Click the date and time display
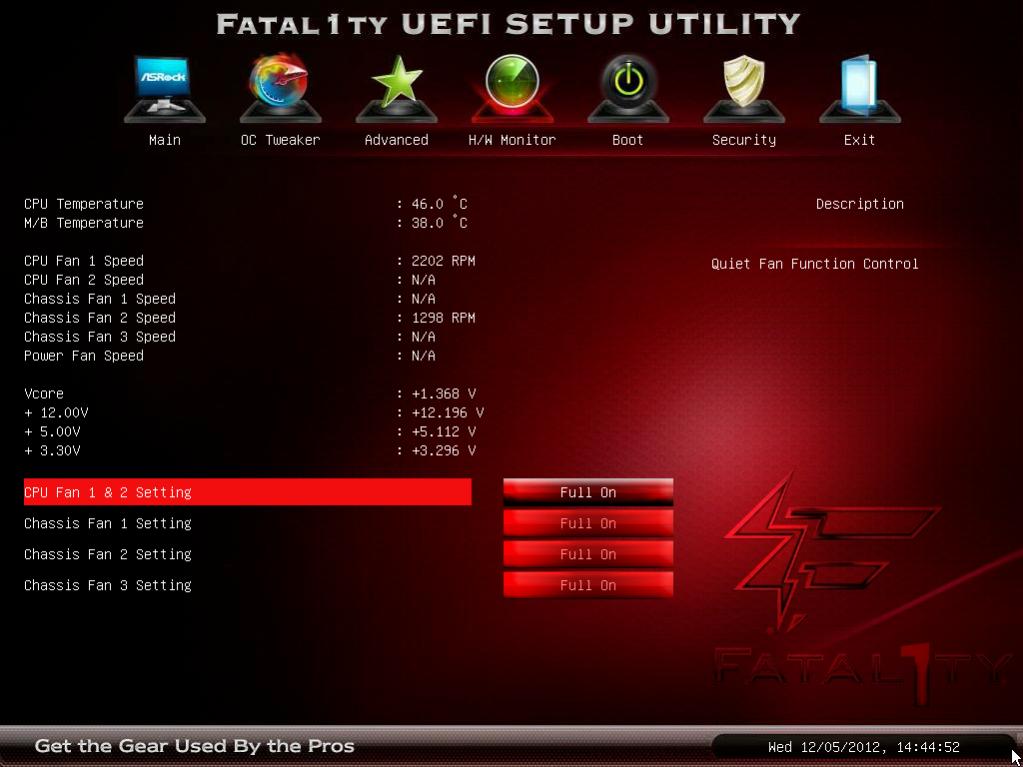The width and height of the screenshot is (1023, 767). pos(863,747)
